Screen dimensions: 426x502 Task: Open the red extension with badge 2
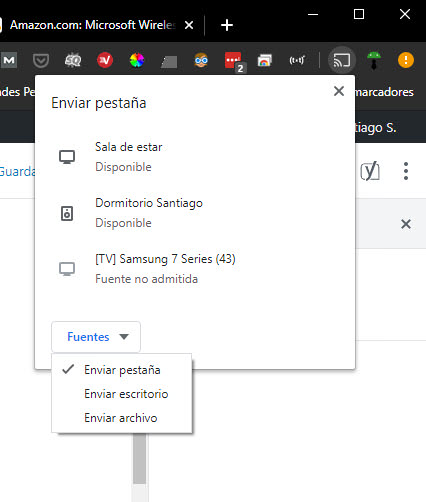pos(234,61)
